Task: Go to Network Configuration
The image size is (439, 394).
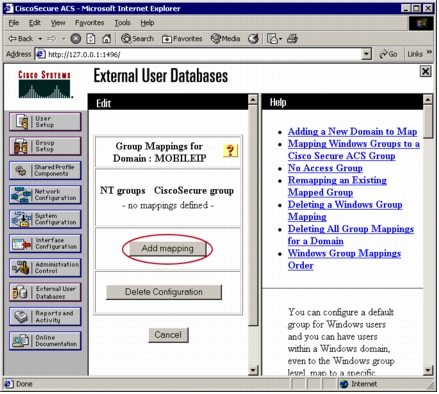Action: pos(45,195)
